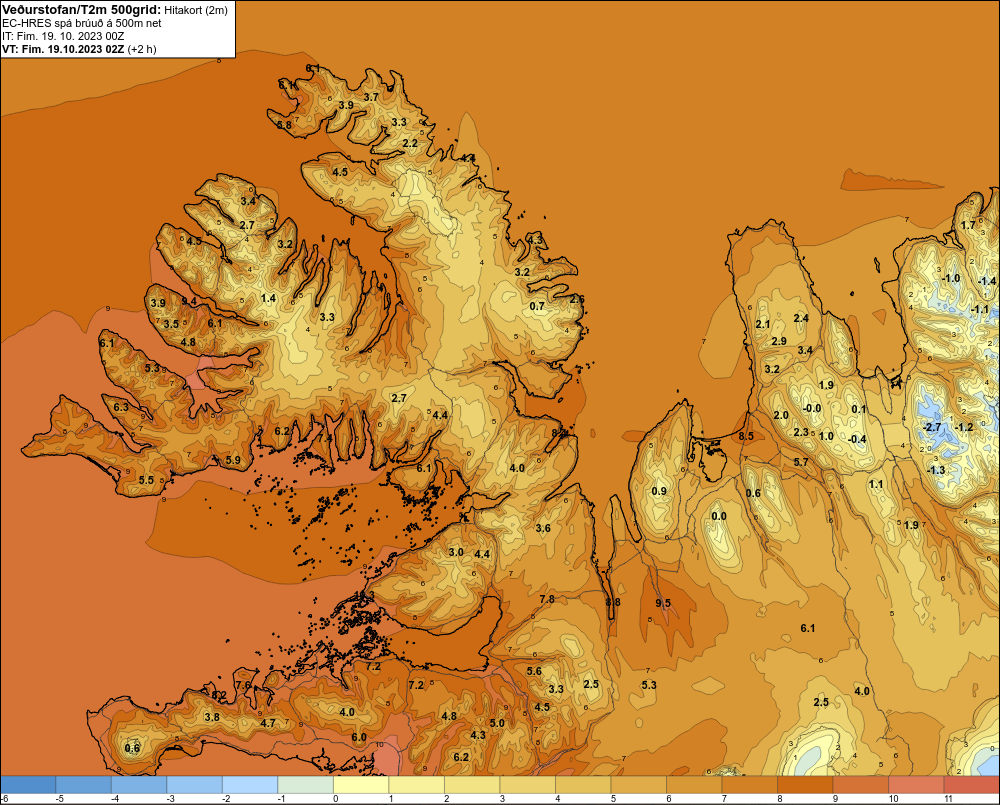Click the title 'Veðurstofan/T2m 500grid: Hitakort (2m)'

[115, 10]
